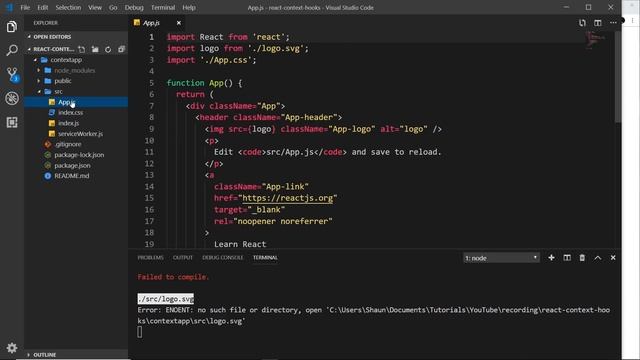The height and width of the screenshot is (360, 640).
Task: Open the Edit menu
Action: pyautogui.click(x=42, y=7)
